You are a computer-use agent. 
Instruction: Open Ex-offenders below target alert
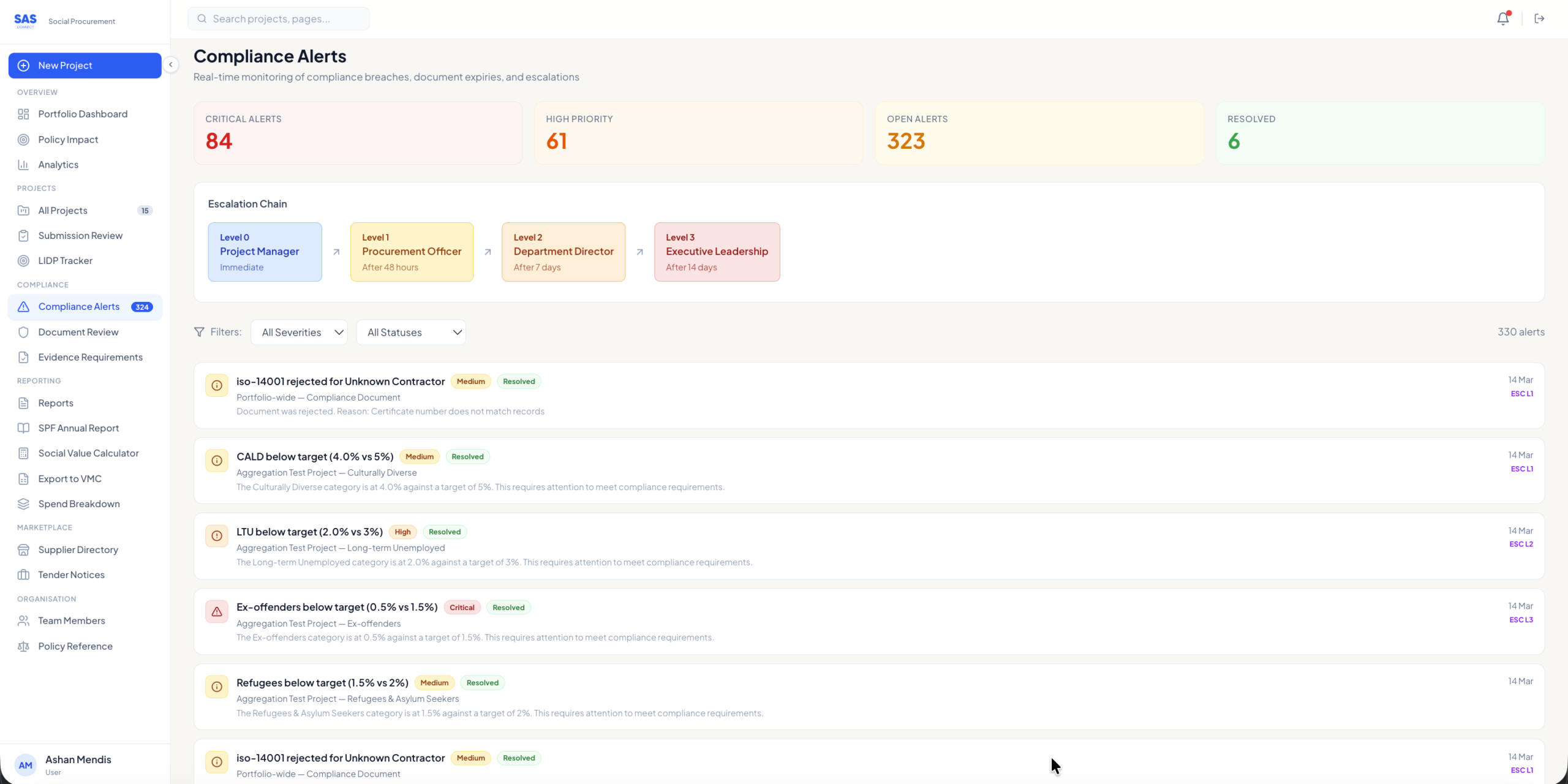(869, 622)
